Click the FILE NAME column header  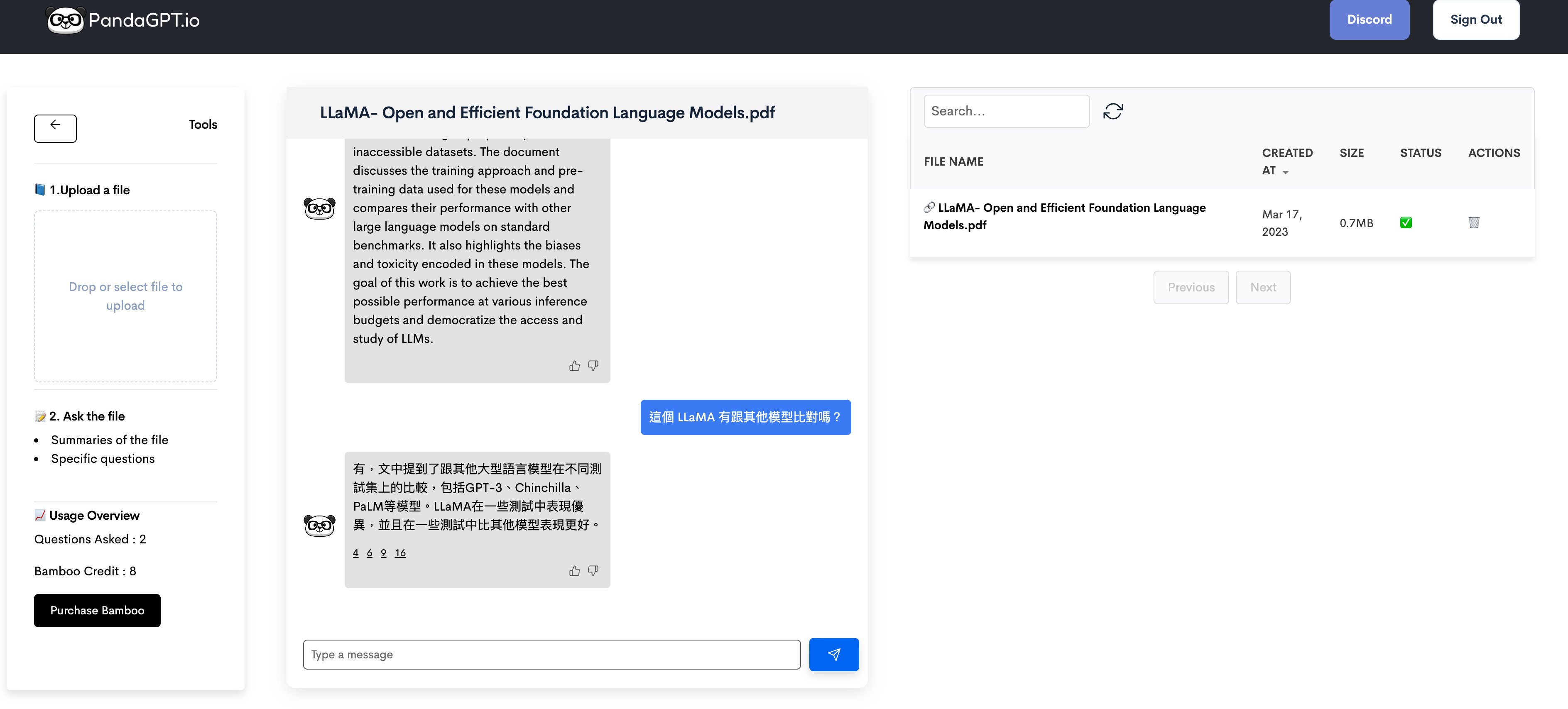953,161
